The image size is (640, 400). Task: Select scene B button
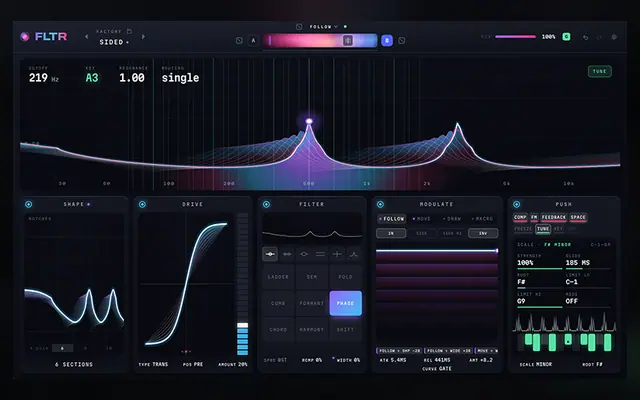coord(387,40)
